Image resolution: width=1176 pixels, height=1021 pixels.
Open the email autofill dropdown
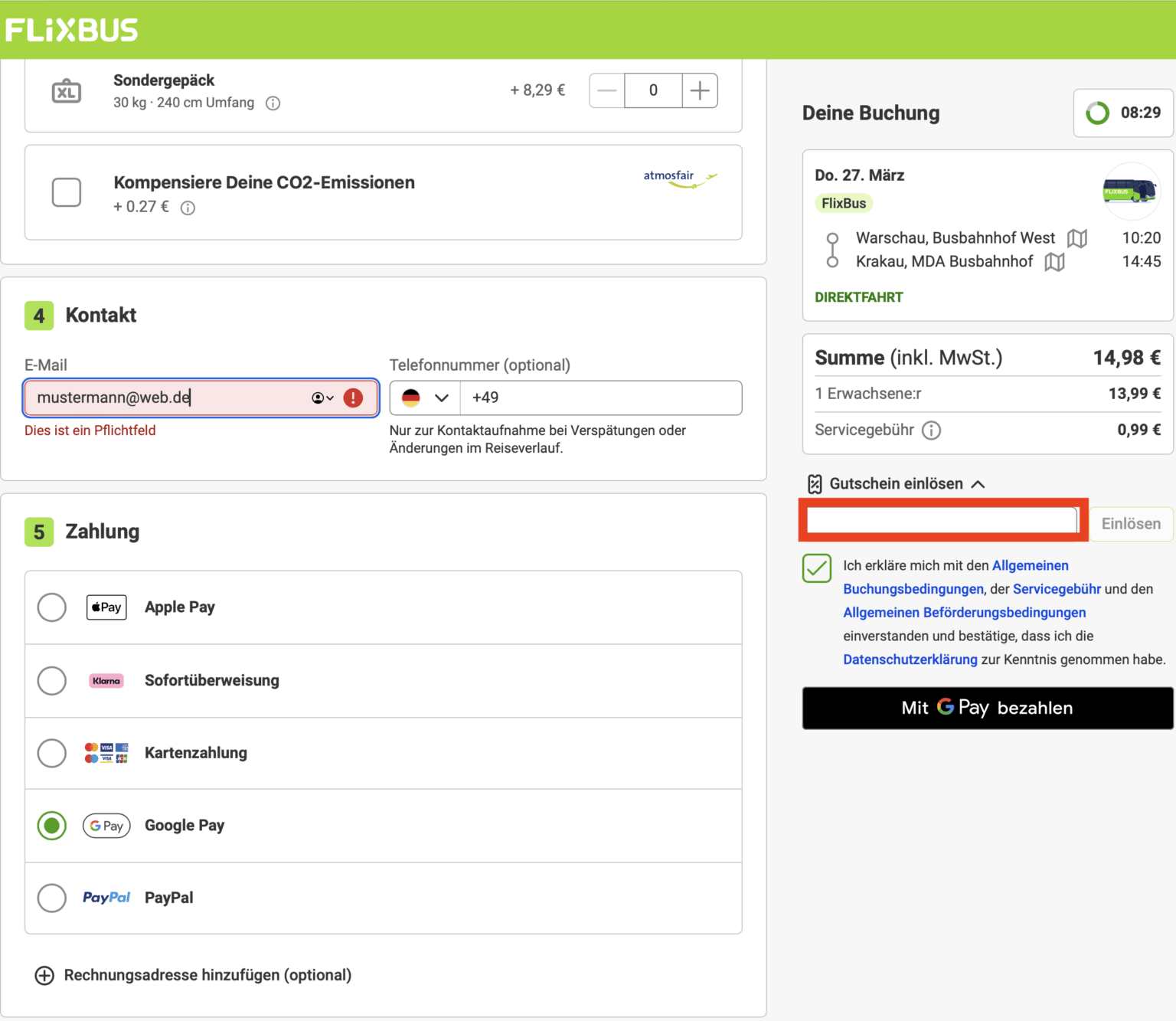coord(322,398)
